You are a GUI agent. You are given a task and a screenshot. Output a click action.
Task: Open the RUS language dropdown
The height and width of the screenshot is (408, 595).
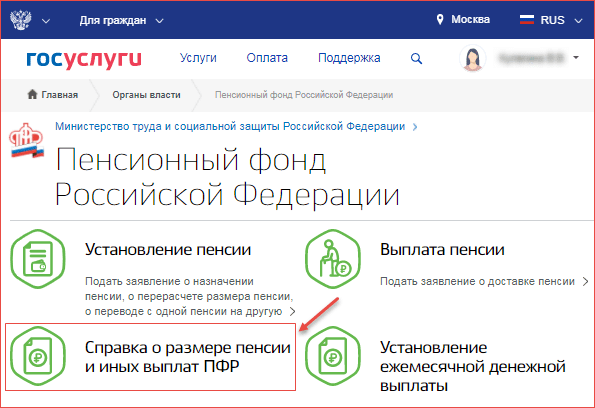click(561, 20)
